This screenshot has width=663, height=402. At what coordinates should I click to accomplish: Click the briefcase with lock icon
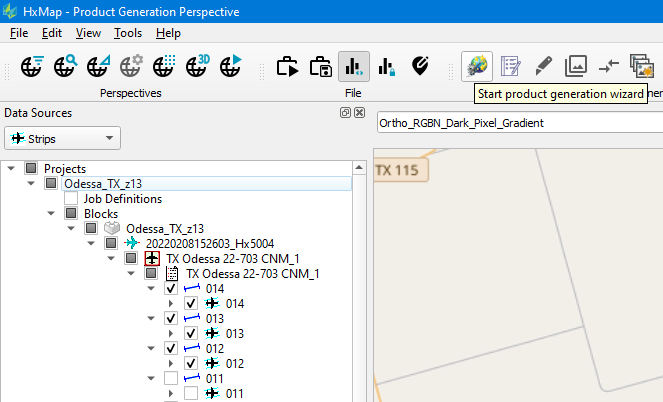[x=321, y=67]
